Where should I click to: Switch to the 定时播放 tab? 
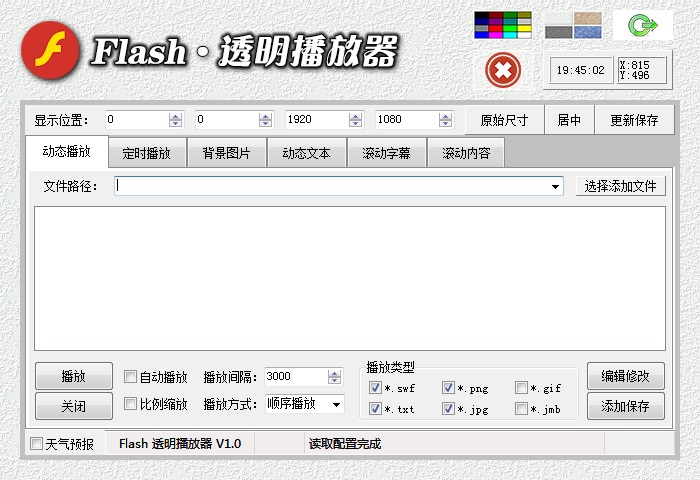pyautogui.click(x=147, y=153)
